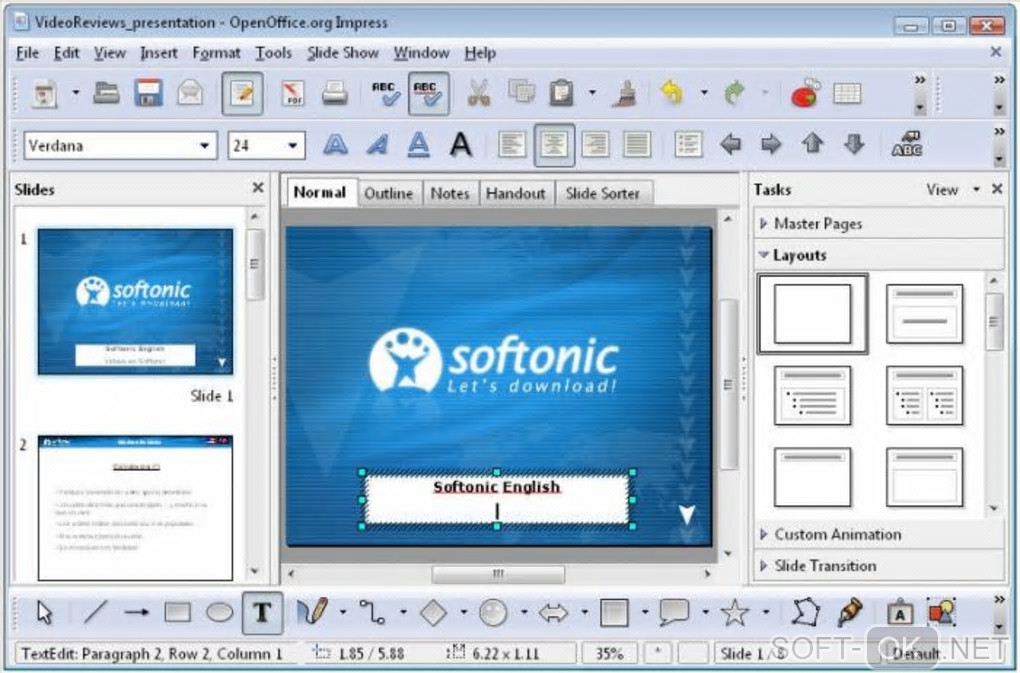Click the horizontal scrollbar under the slide
The width and height of the screenshot is (1020, 673).
498,574
